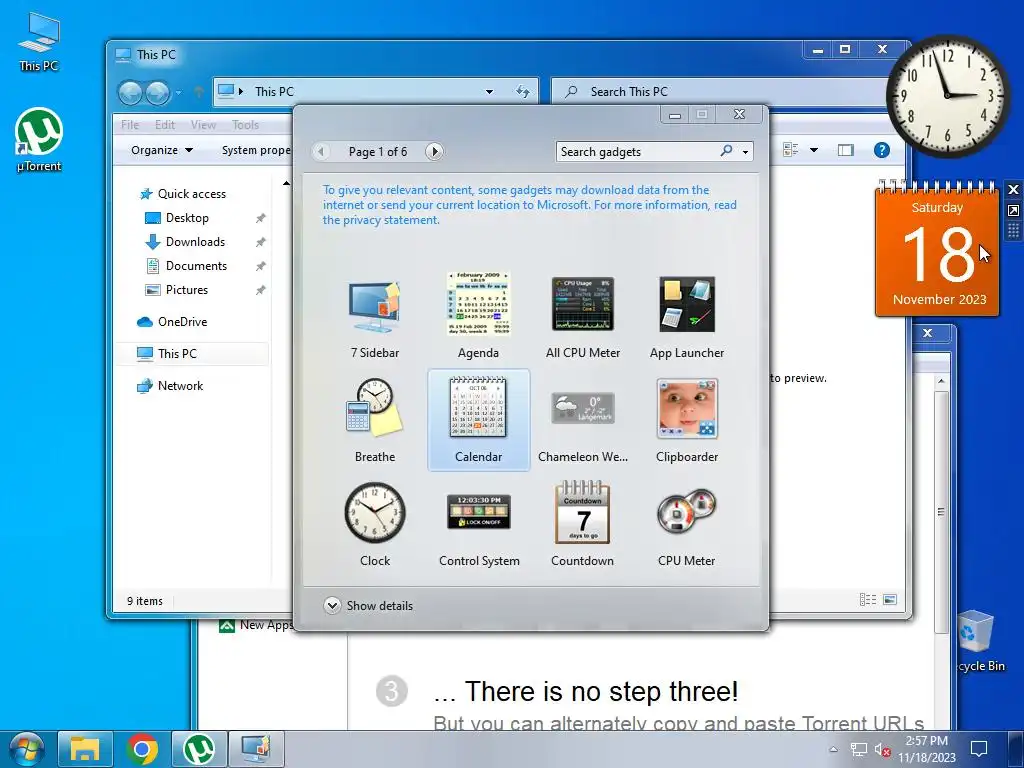
Task: Open Downloads in navigation pane
Action: pyautogui.click(x=195, y=242)
